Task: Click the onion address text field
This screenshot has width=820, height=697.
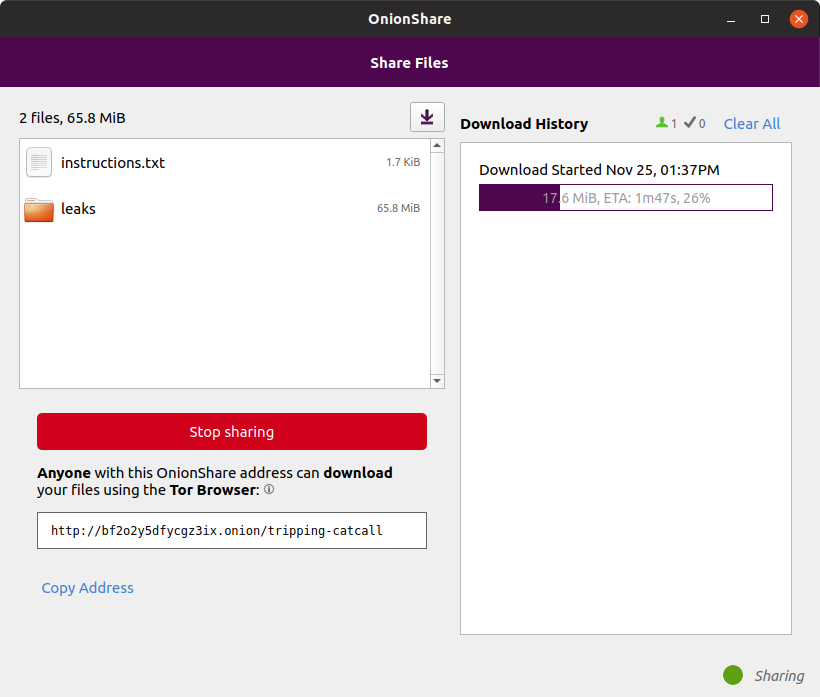Action: tap(232, 531)
